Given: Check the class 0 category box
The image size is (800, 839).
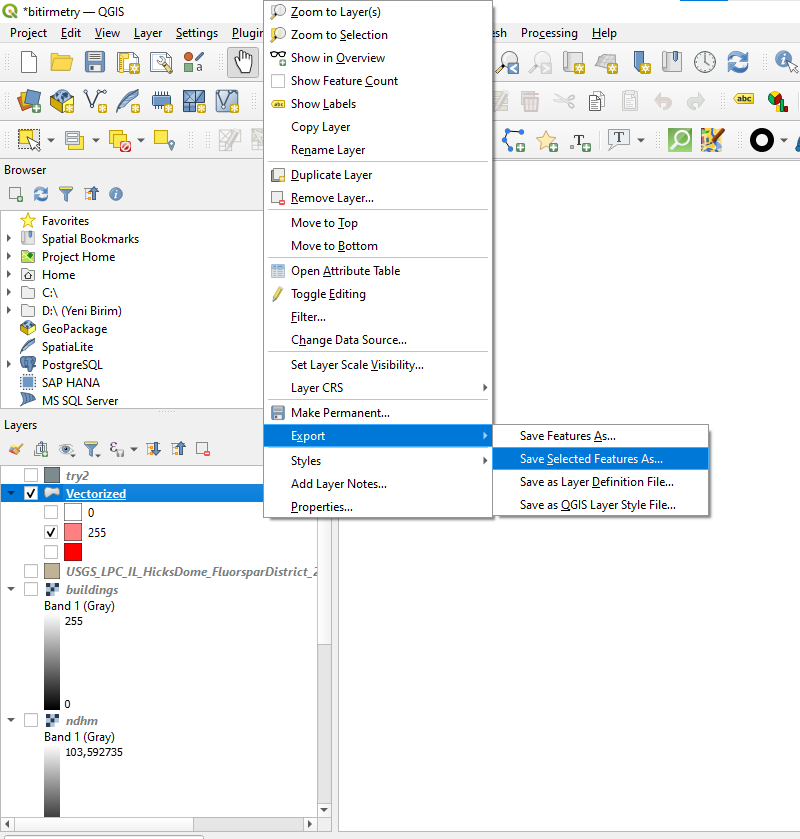Looking at the screenshot, I should pyautogui.click(x=51, y=512).
